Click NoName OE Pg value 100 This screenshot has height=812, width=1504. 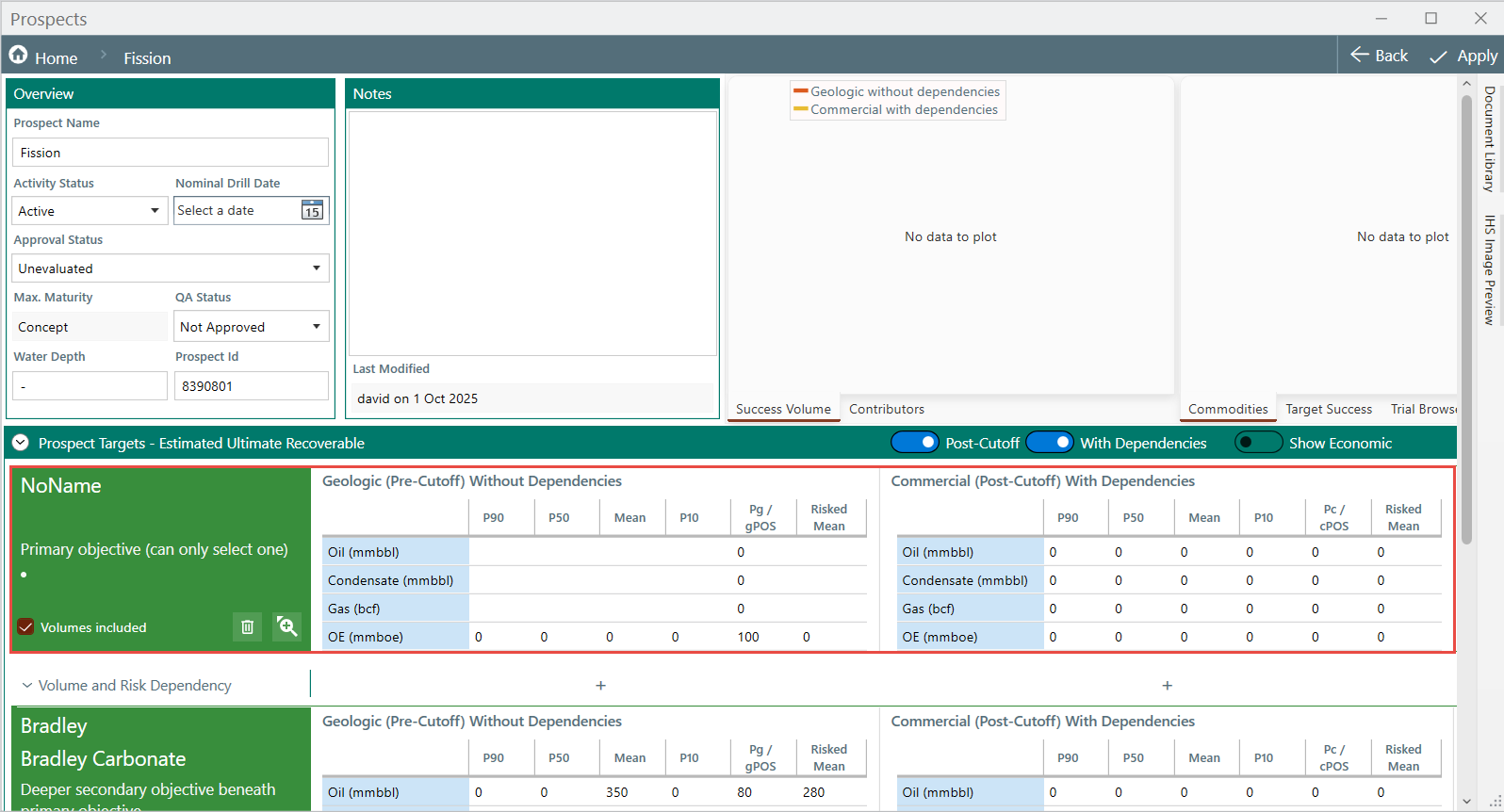pyautogui.click(x=748, y=637)
